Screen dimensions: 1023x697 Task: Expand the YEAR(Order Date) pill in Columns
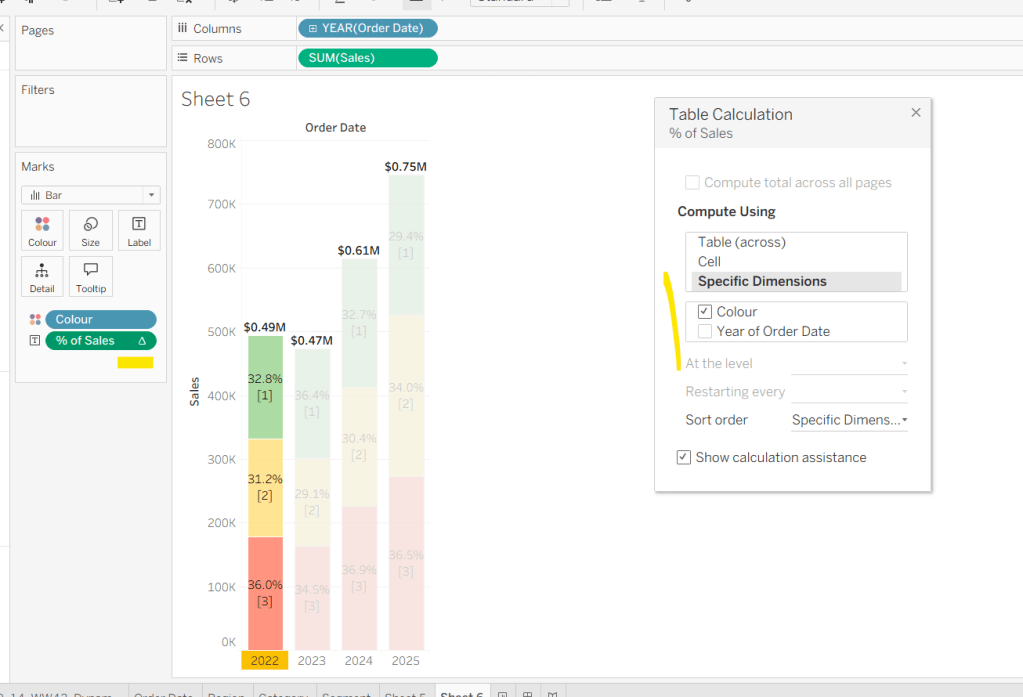(x=313, y=28)
